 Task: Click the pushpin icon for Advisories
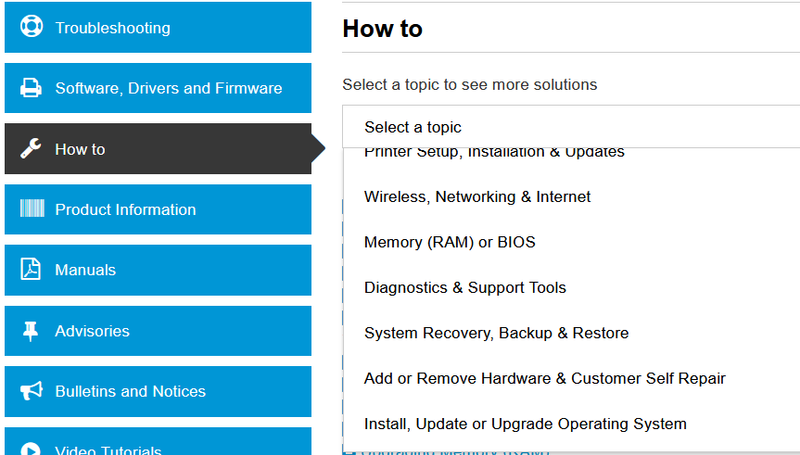(31, 331)
